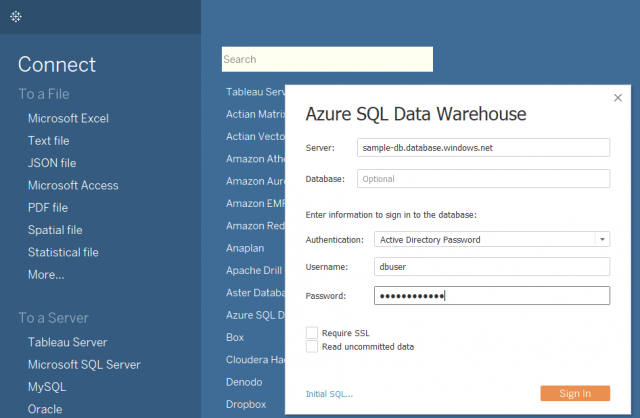Connect to Tableau Server in left panel
The height and width of the screenshot is (418, 640).
67,342
